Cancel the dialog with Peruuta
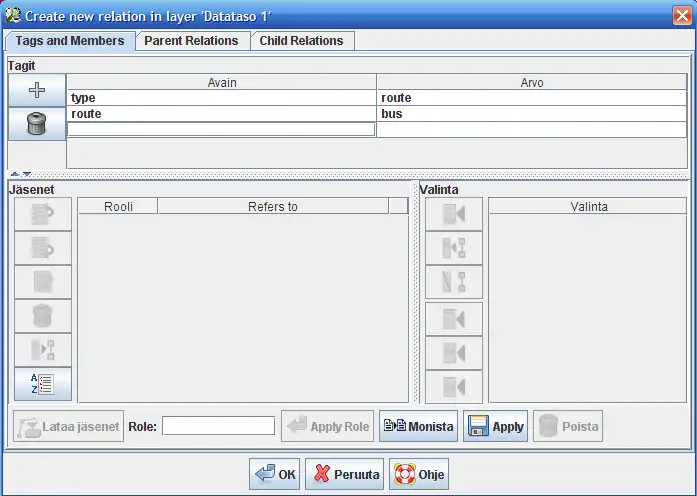The image size is (697, 496). (x=346, y=475)
